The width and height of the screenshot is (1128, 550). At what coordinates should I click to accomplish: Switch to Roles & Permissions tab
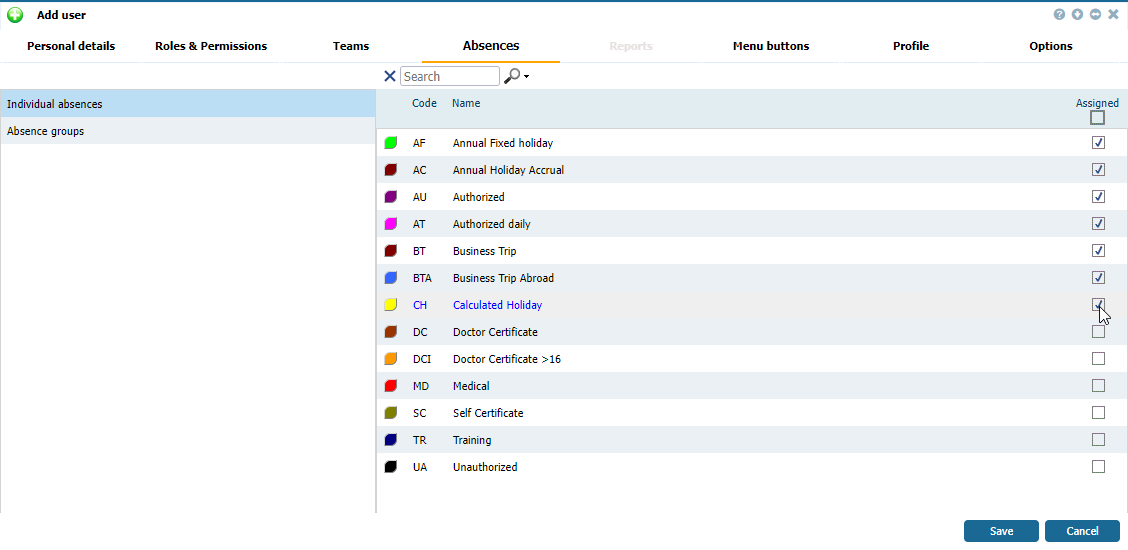coord(211,46)
